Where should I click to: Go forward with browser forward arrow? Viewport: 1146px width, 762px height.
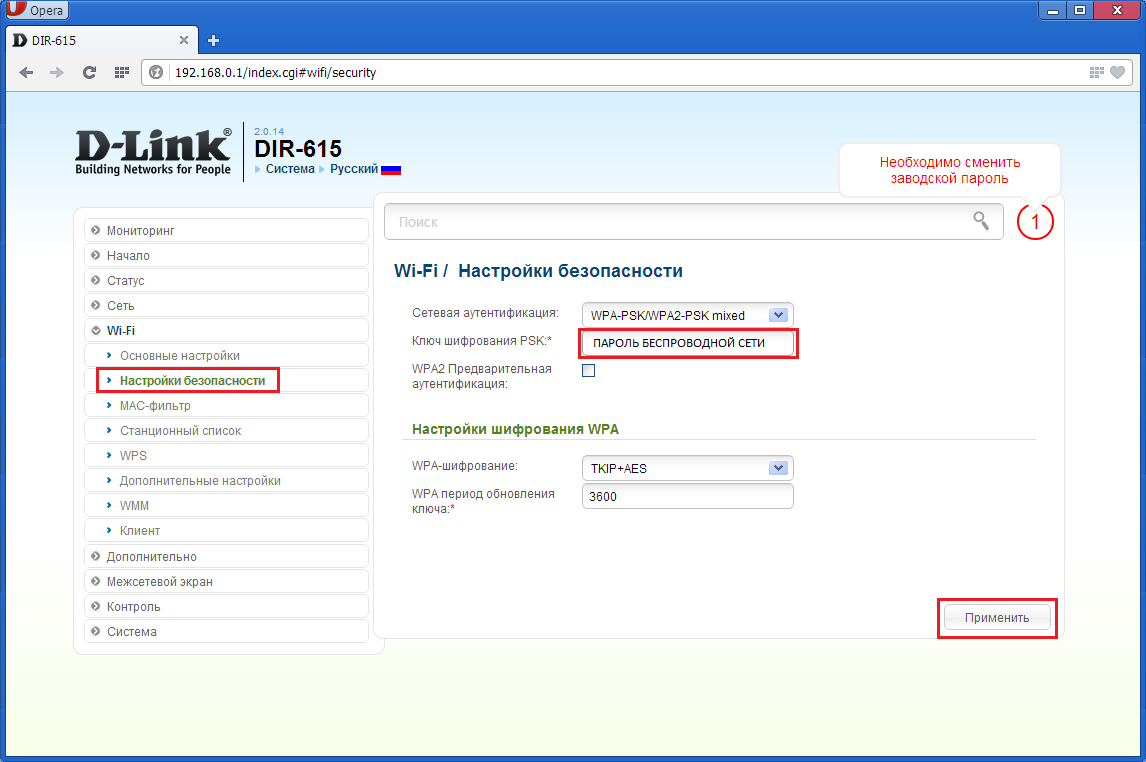tap(56, 72)
